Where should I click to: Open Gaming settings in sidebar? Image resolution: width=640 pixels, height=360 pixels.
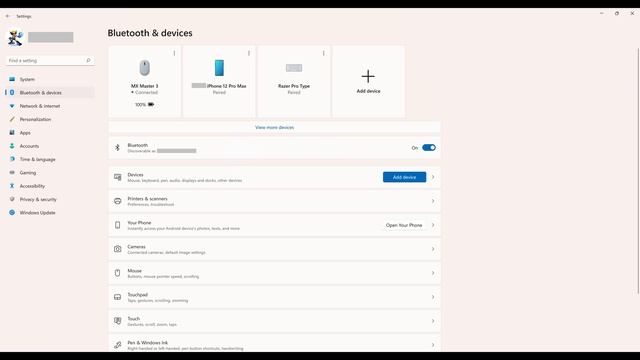[x=50, y=173]
